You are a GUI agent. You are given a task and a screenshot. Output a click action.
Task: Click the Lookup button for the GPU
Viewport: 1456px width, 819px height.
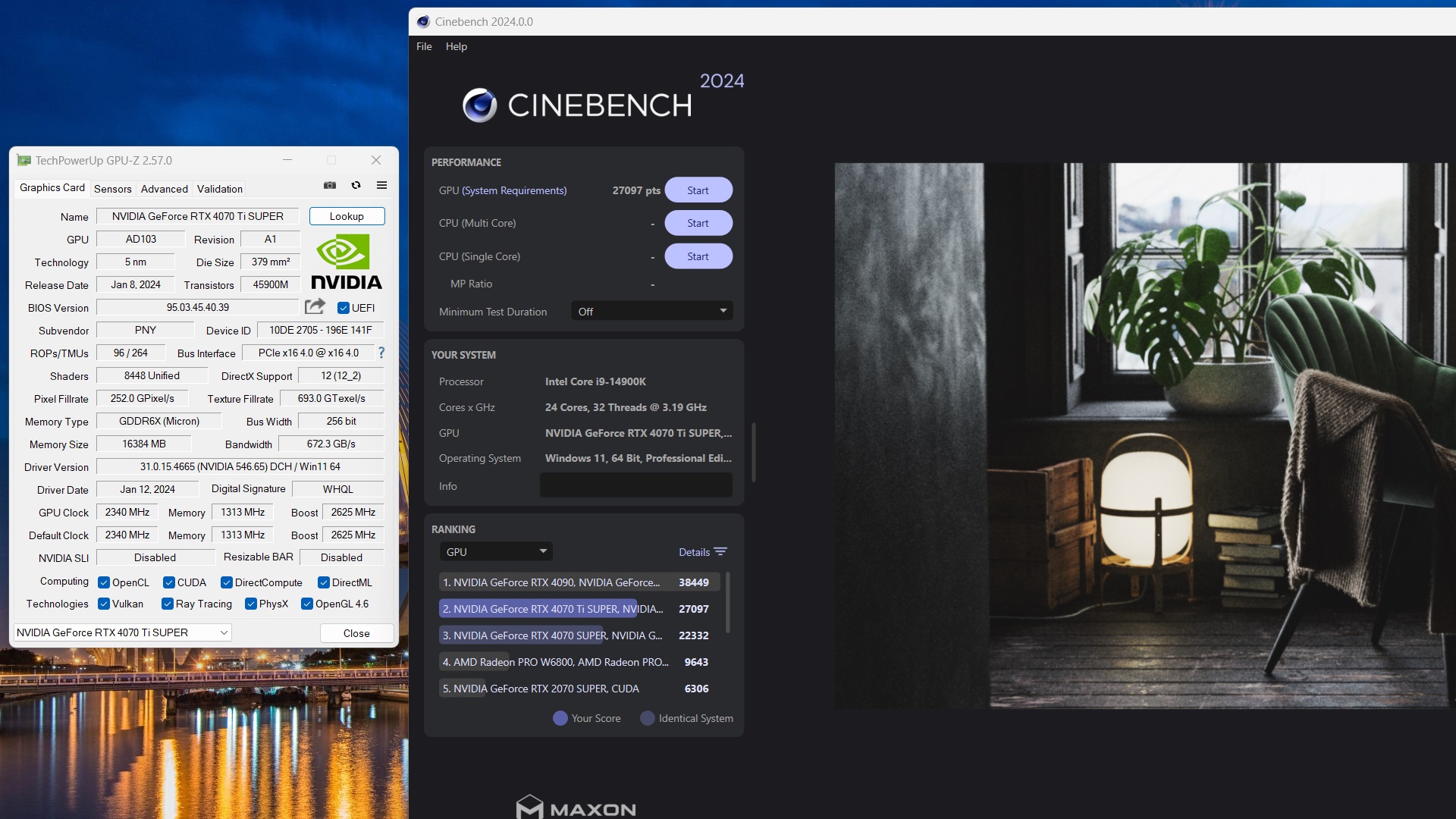(346, 215)
